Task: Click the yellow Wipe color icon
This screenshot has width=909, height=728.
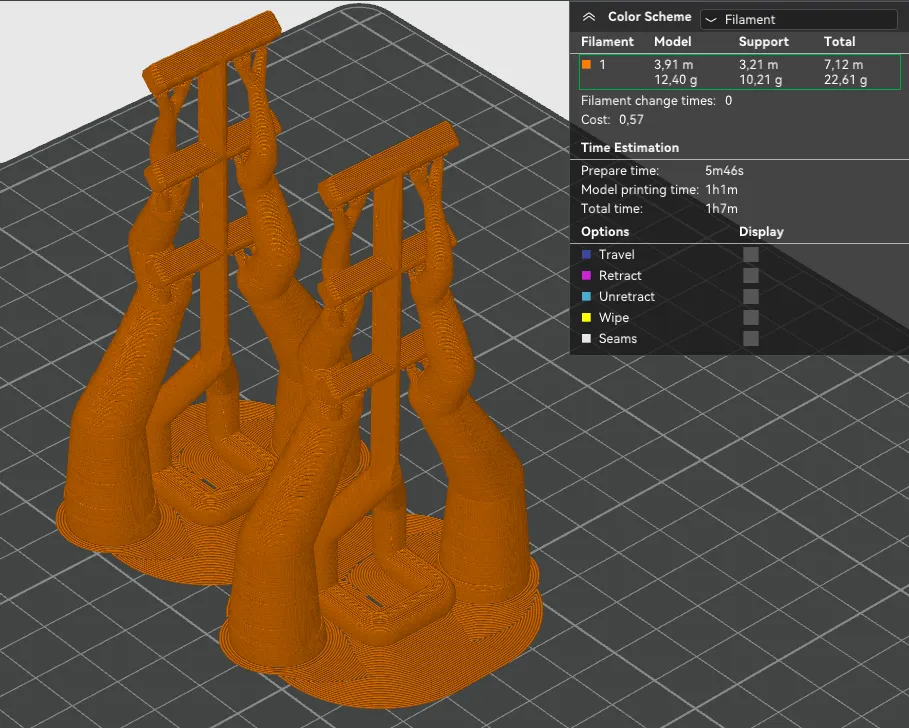Action: [x=587, y=317]
